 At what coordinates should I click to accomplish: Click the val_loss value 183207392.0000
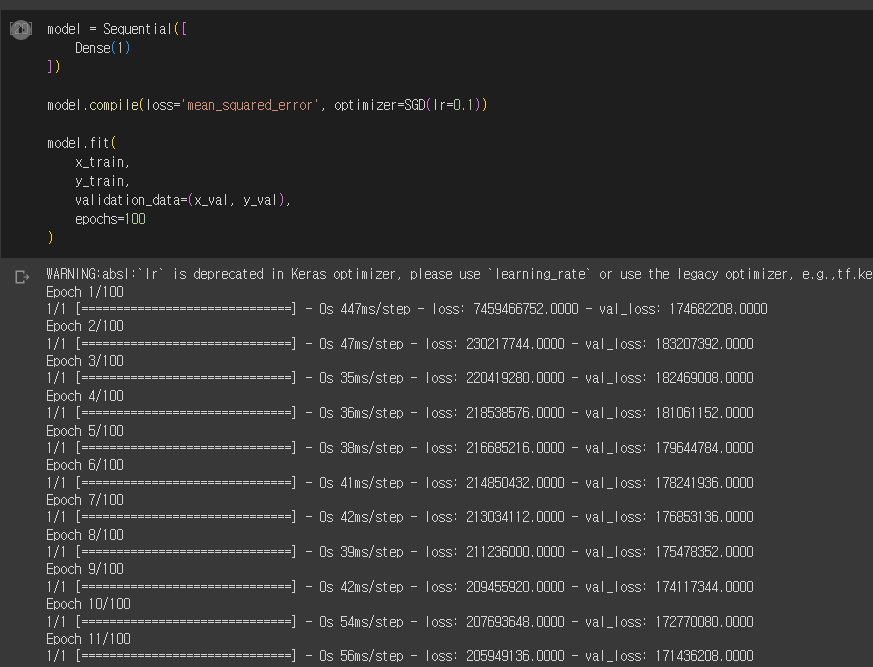click(704, 344)
